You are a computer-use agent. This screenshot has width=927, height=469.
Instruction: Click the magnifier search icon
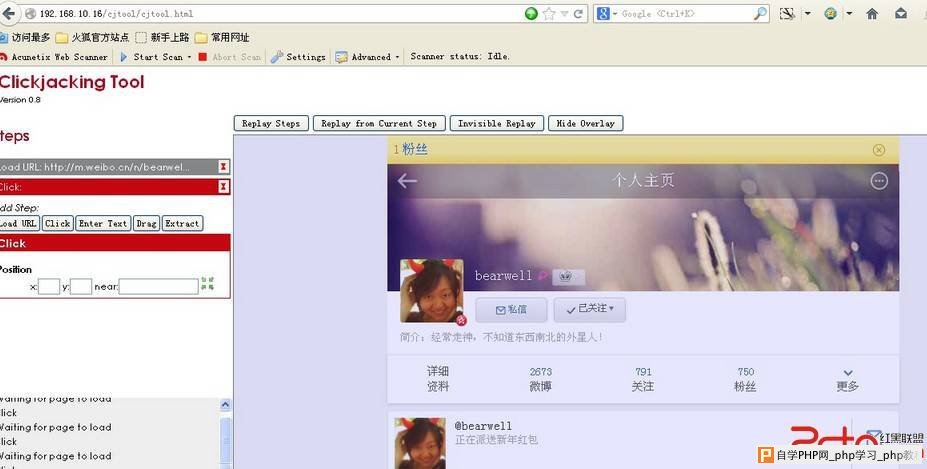click(x=760, y=14)
